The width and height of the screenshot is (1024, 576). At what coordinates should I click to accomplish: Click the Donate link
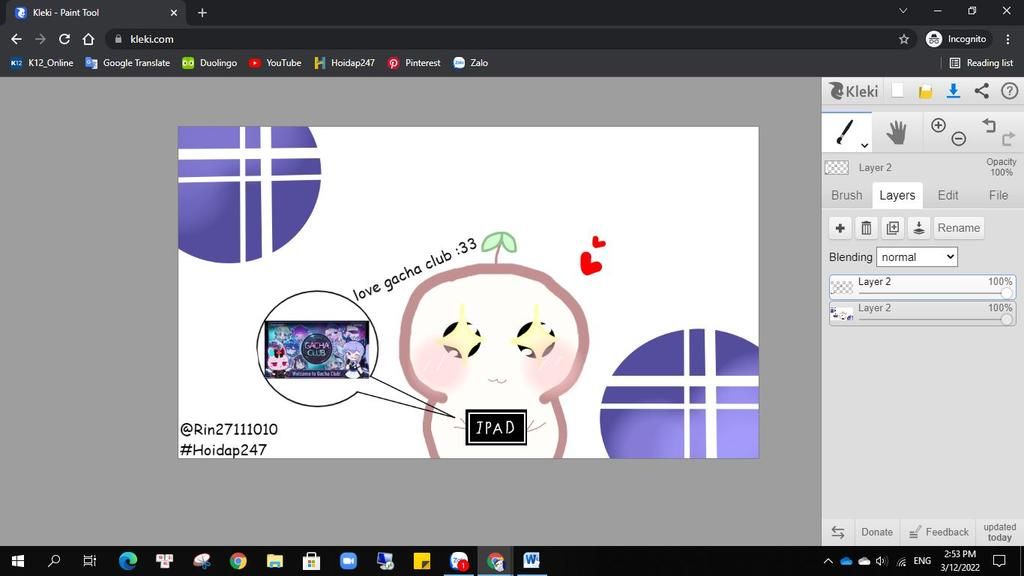click(x=876, y=532)
